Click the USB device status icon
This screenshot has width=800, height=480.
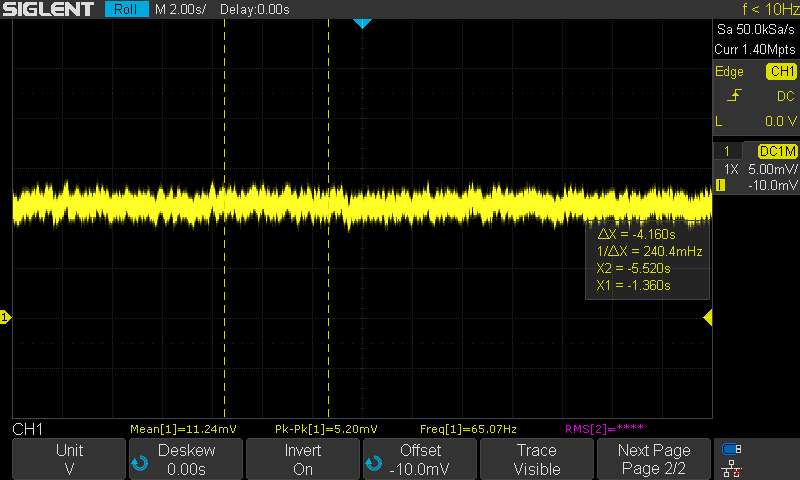pyautogui.click(x=732, y=449)
